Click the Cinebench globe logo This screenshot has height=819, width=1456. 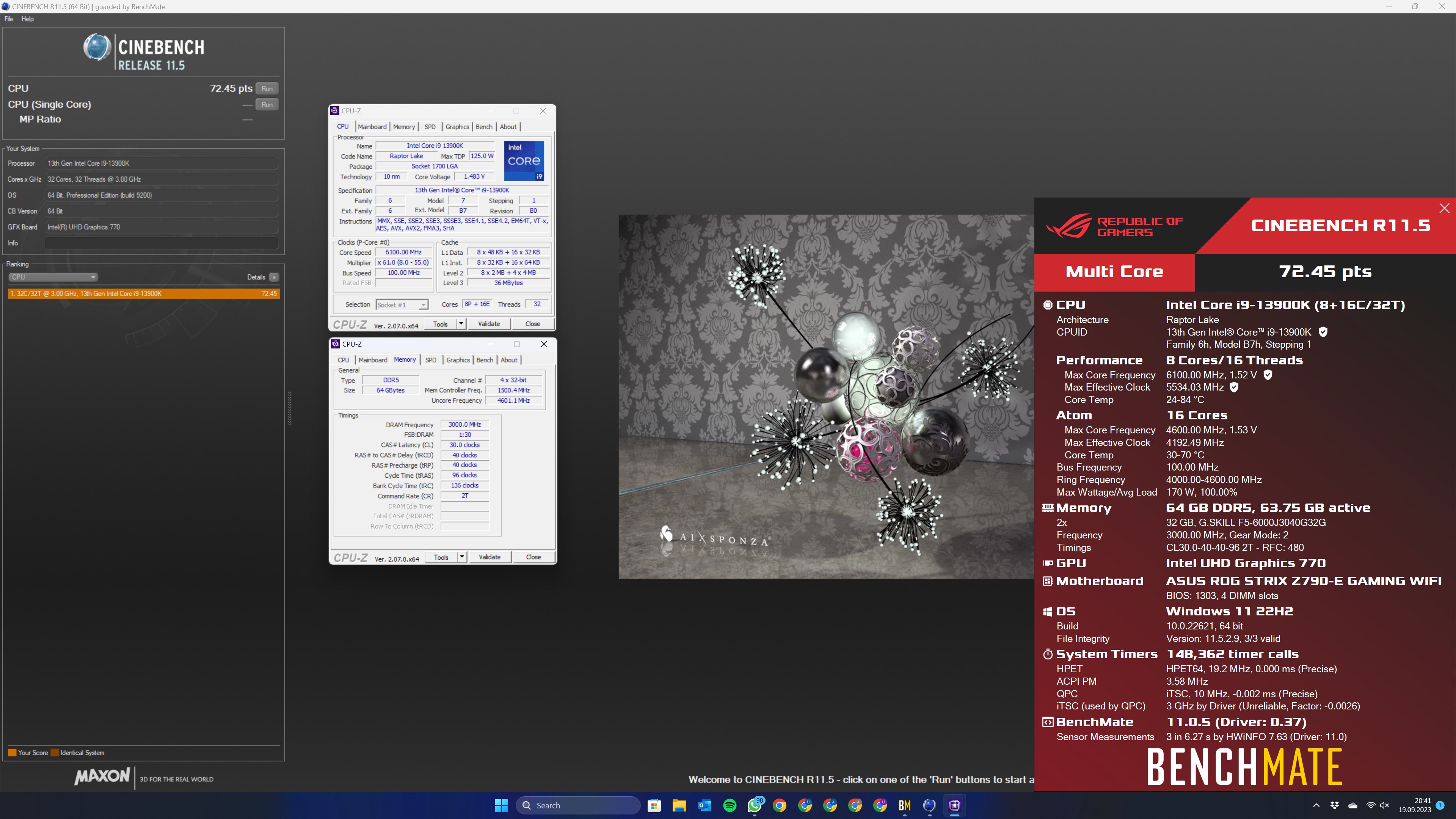coord(97,47)
